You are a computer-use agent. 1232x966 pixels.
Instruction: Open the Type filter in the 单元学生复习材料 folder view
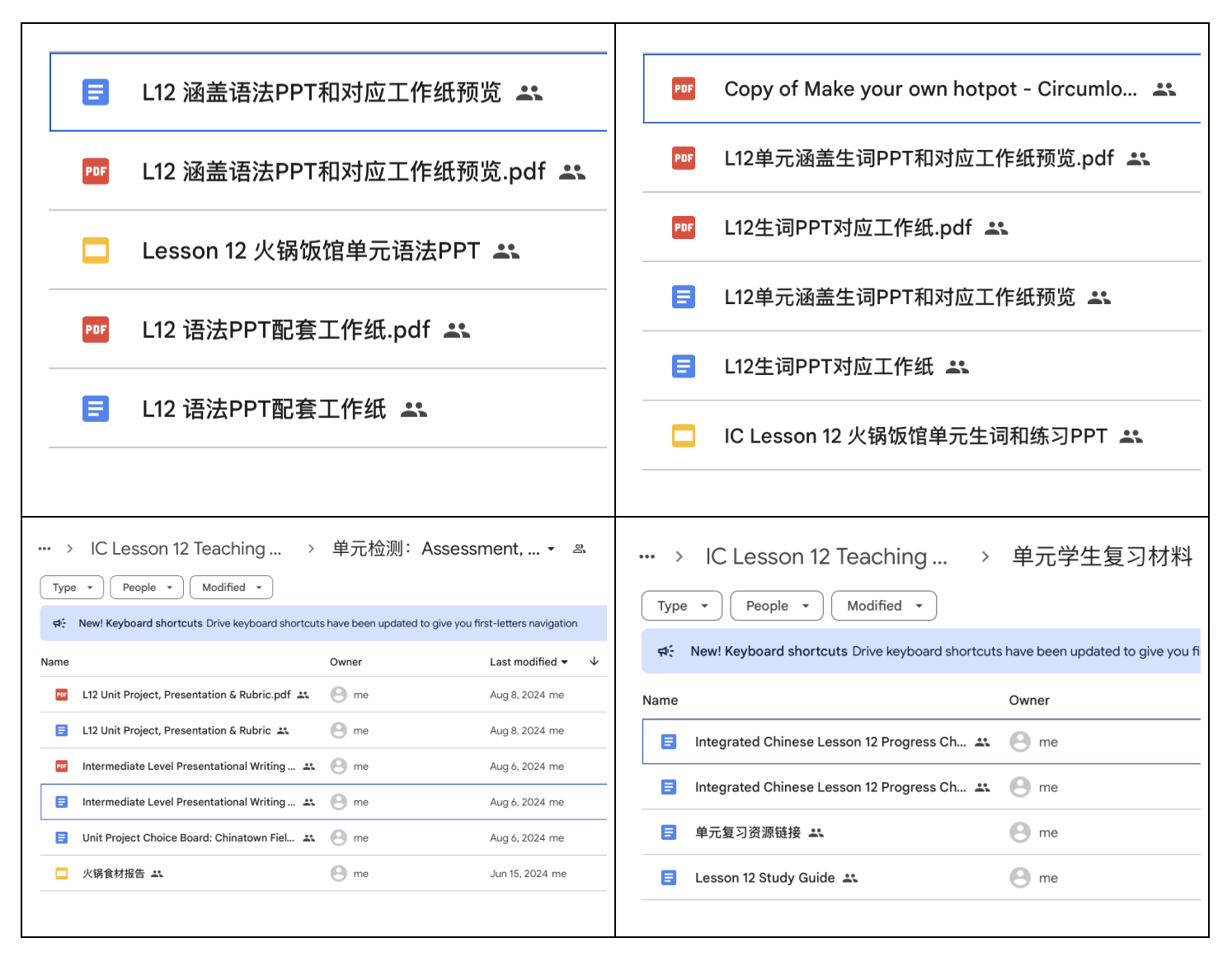(x=682, y=606)
